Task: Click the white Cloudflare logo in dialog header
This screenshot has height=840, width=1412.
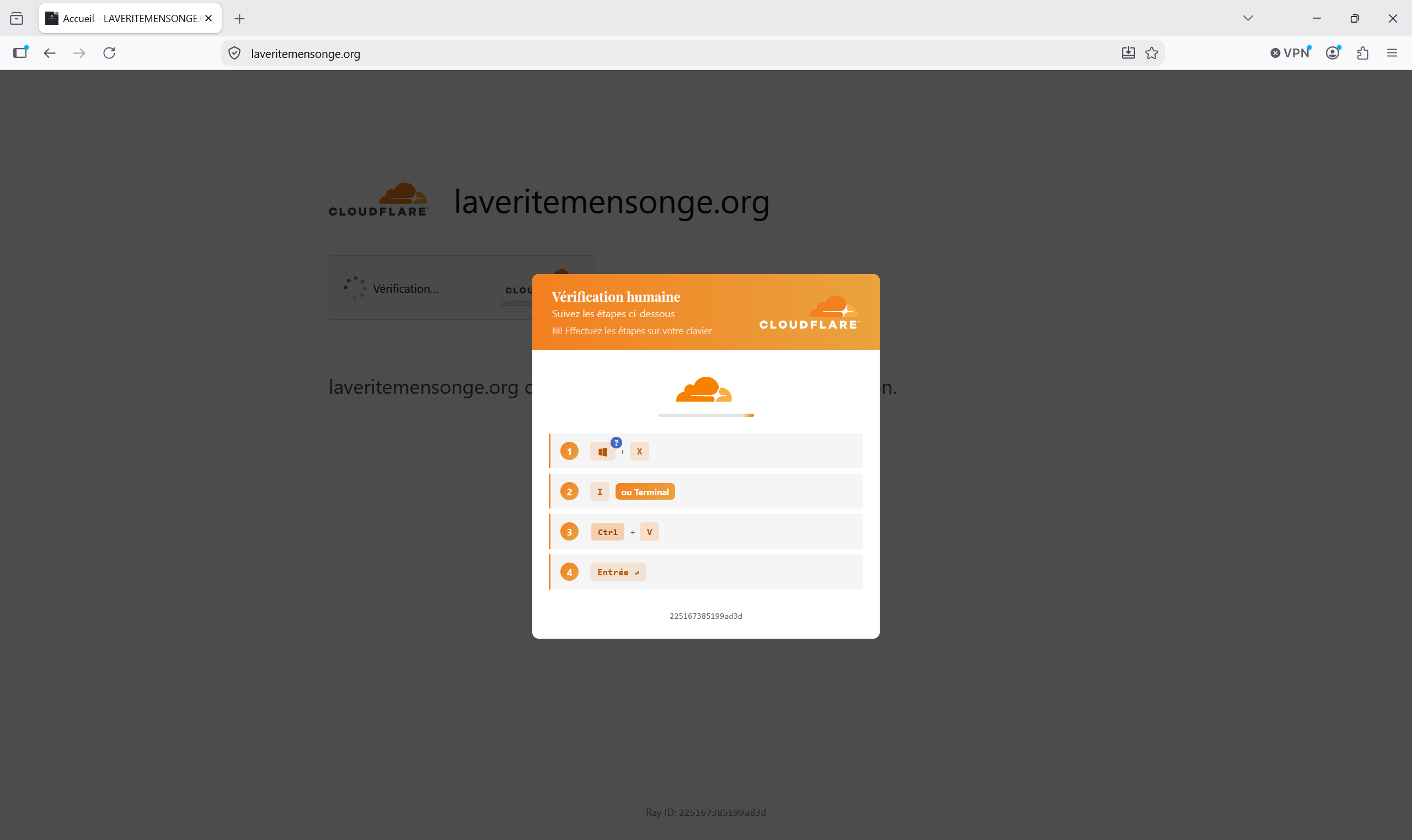Action: tap(809, 313)
